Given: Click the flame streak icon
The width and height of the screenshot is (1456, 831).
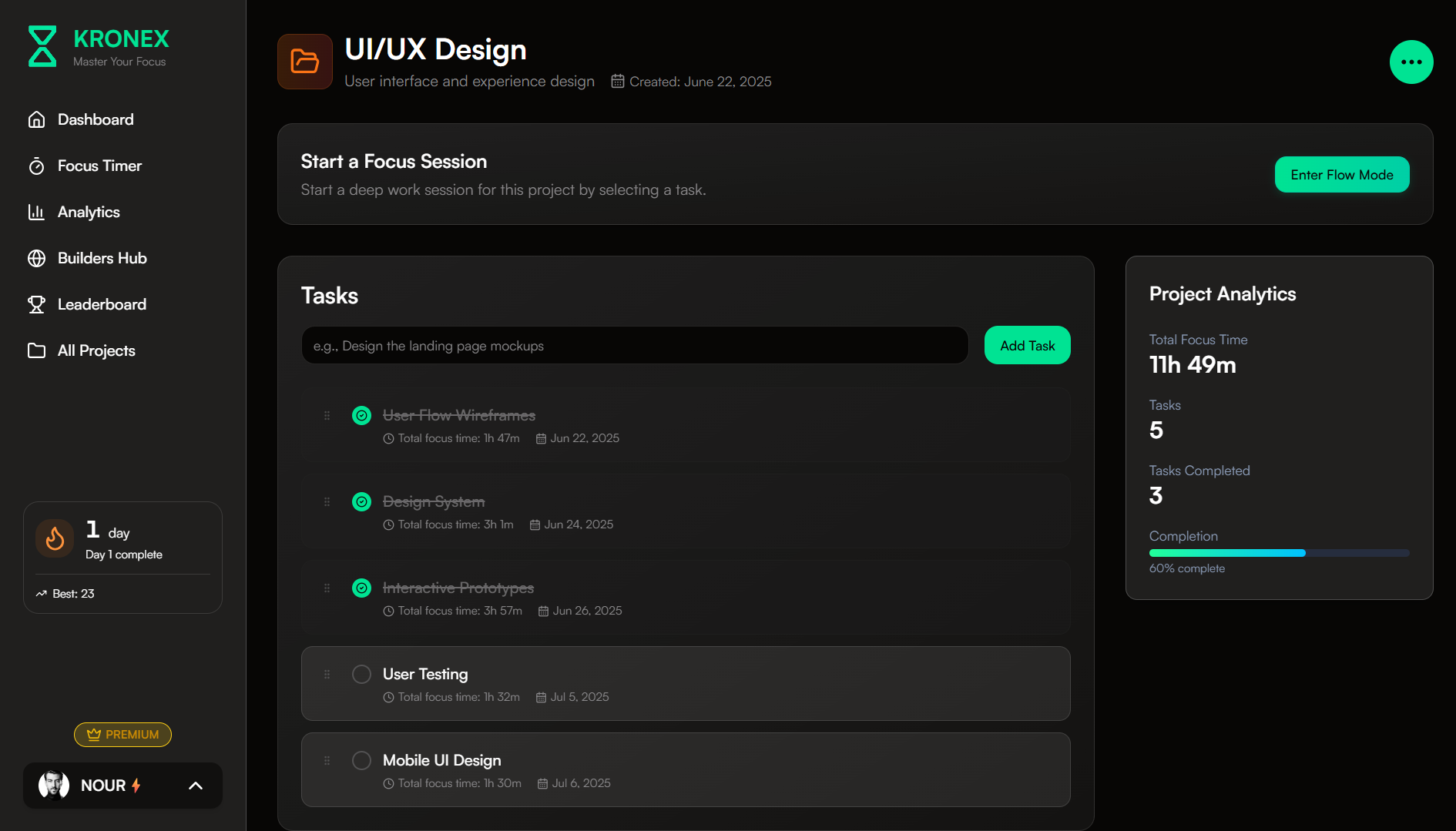Looking at the screenshot, I should pyautogui.click(x=55, y=538).
